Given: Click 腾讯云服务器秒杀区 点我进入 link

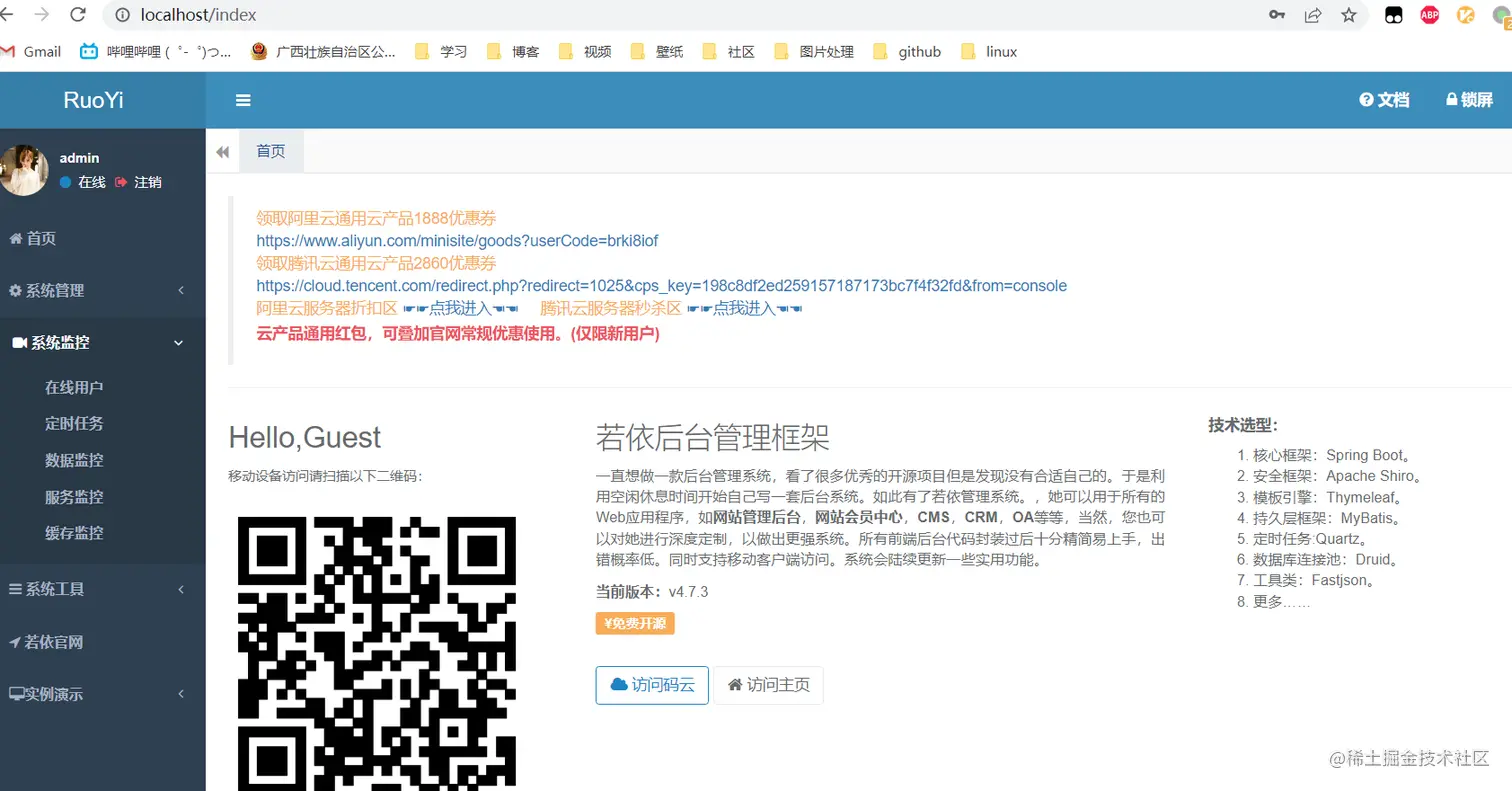Looking at the screenshot, I should click(x=746, y=308).
